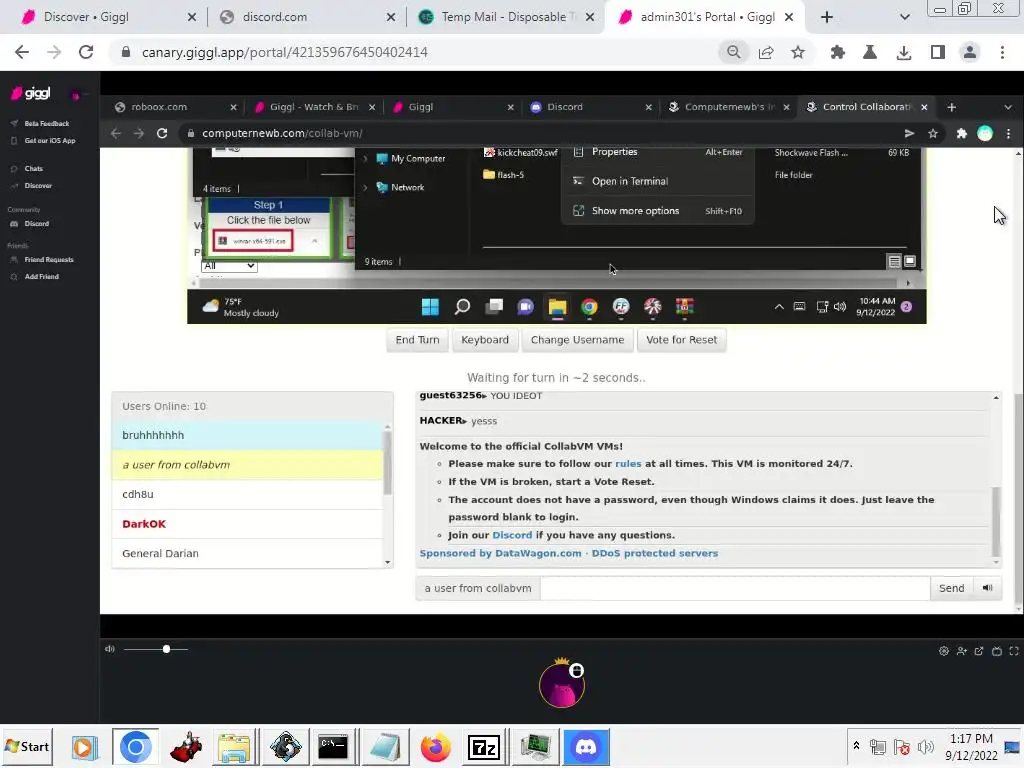Click Vote for Reset button
This screenshot has height=768, width=1024.
[681, 340]
